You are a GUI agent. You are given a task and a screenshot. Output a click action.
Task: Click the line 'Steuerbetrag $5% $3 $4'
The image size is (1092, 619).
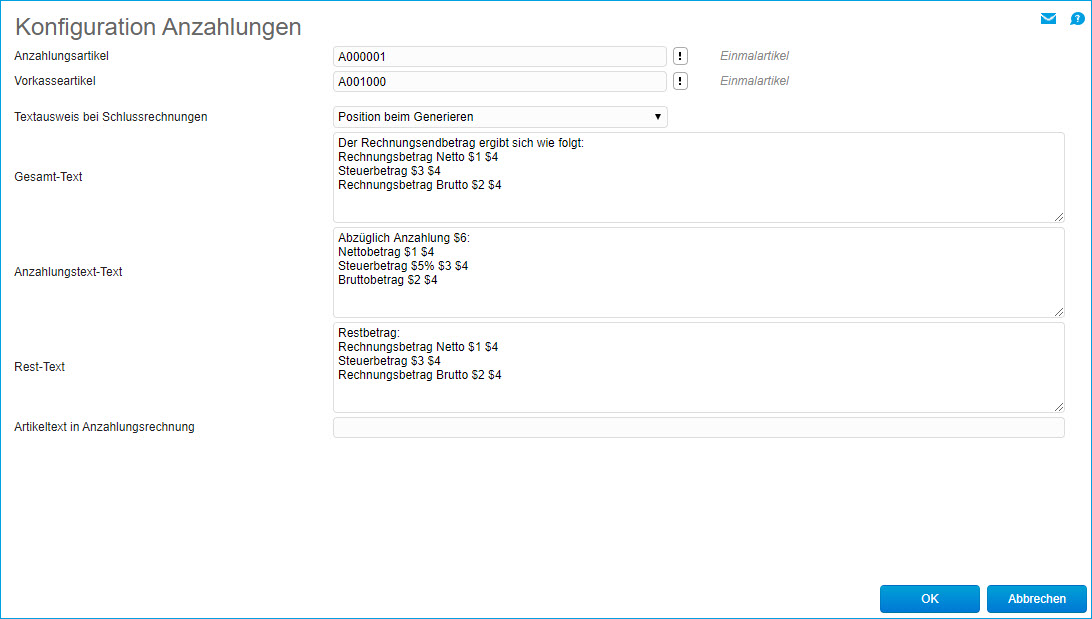tap(403, 266)
